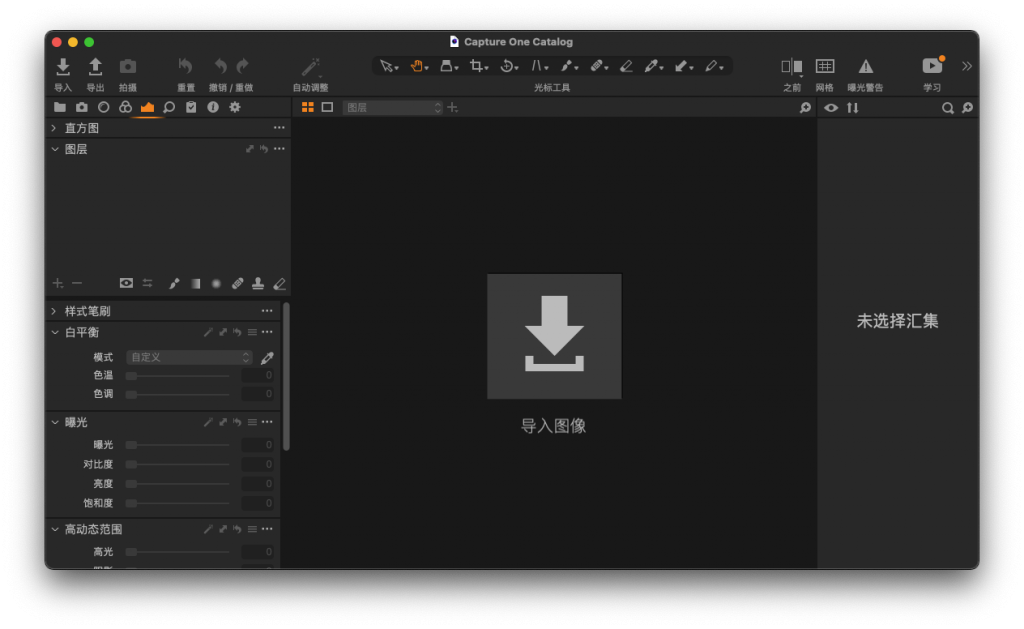The height and width of the screenshot is (629, 1024).
Task: Pick white balance with eyedropper icon
Action: click(267, 358)
